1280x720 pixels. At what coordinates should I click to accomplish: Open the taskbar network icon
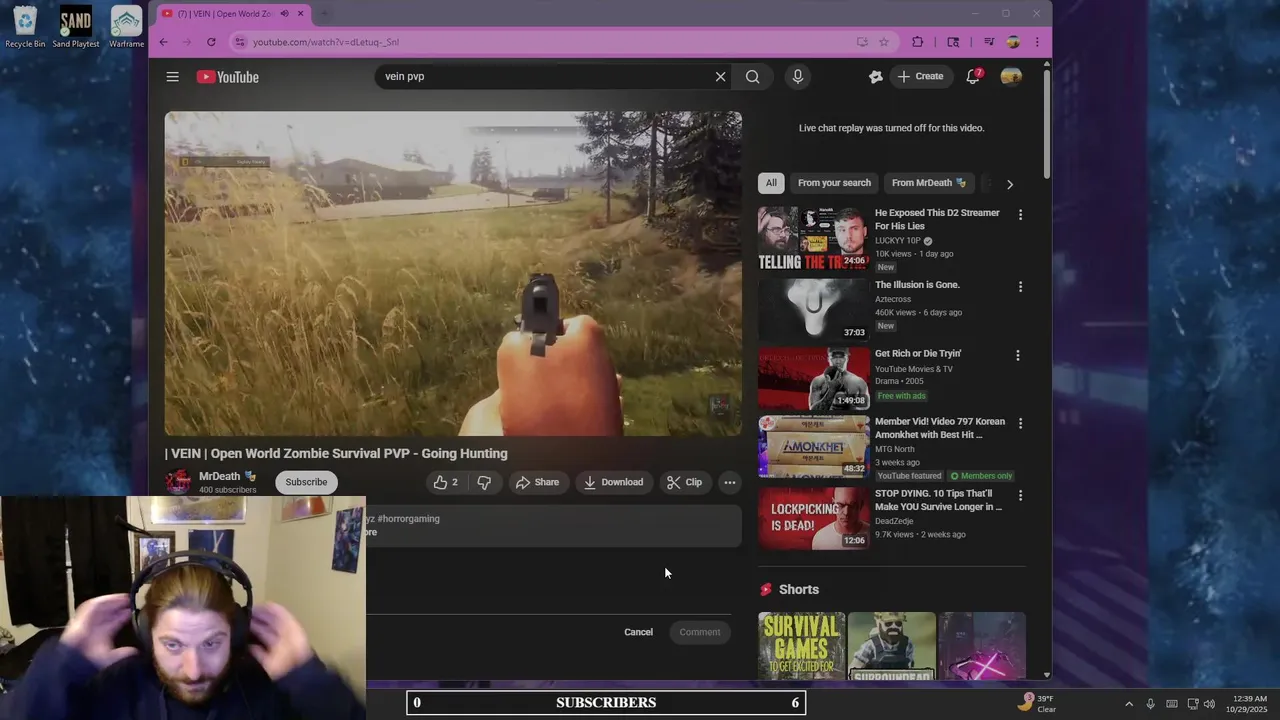tap(1192, 704)
